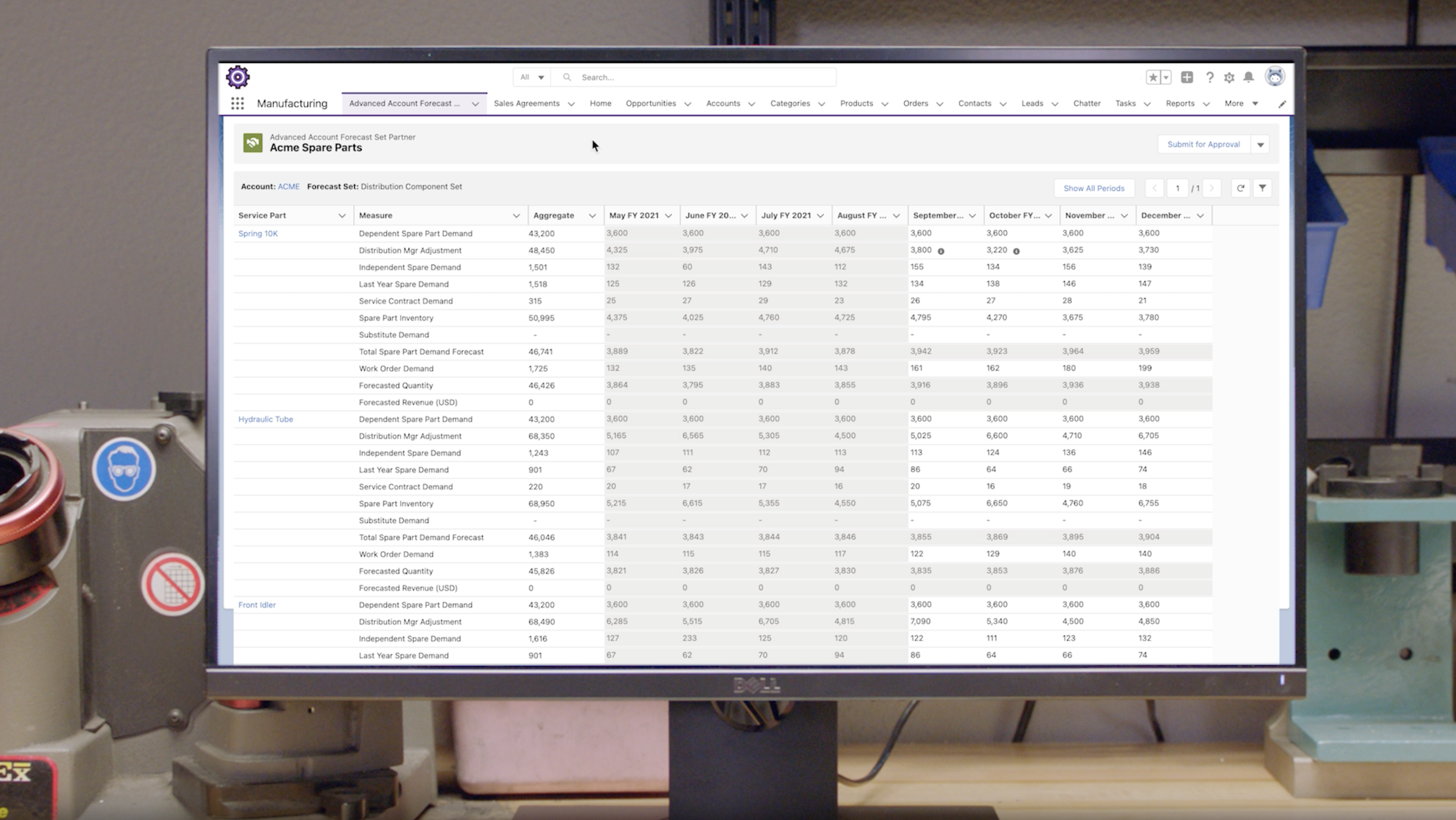1456x820 pixels.
Task: Click Front Idler September adjustment 7,090 cell
Action: [x=945, y=621]
